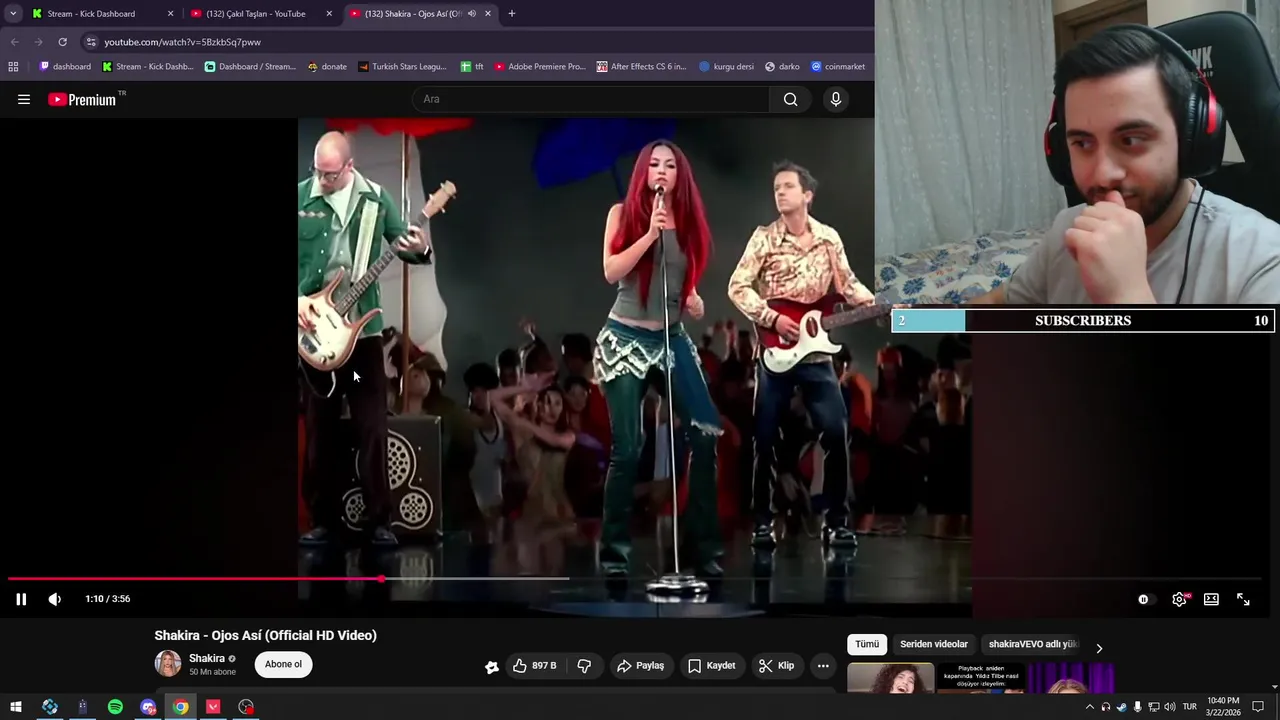Select the Tümü filter chip
1280x720 pixels.
(866, 645)
